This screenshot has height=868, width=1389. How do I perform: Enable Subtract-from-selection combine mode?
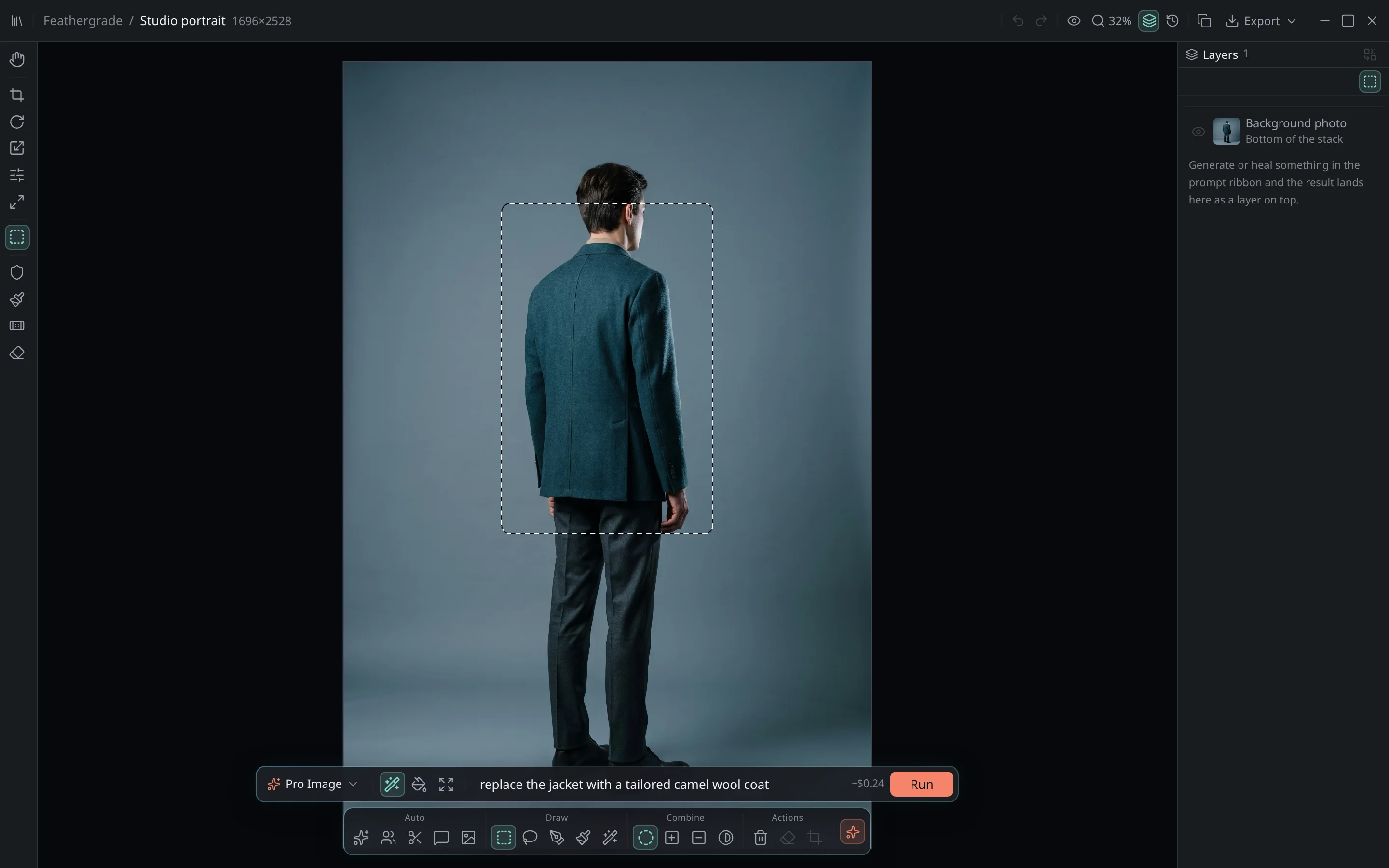[698, 838]
